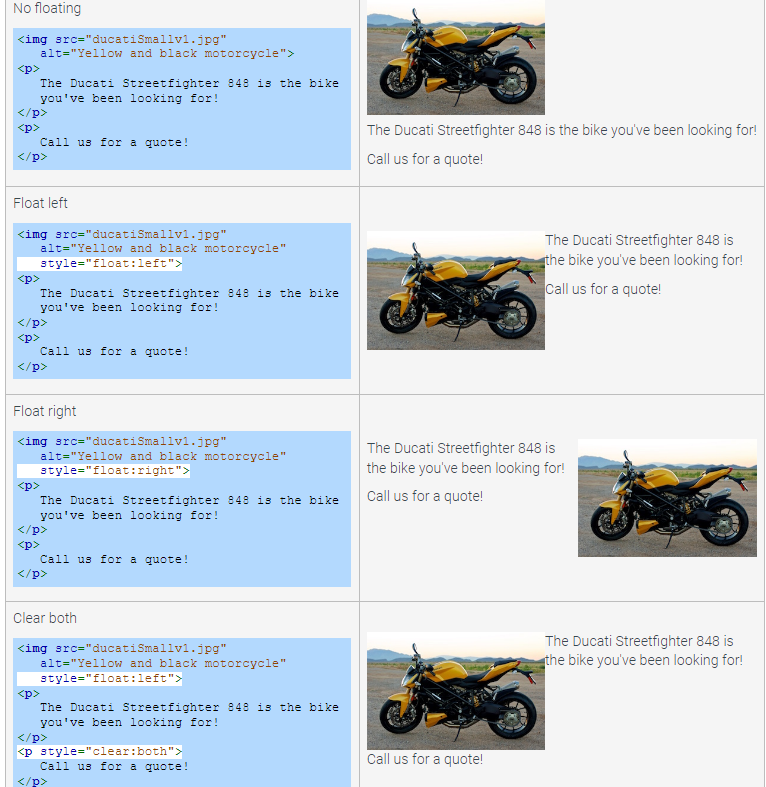The height and width of the screenshot is (787, 766).
Task: Click highlighted style="float:left" line under Float left
Action: (110, 263)
